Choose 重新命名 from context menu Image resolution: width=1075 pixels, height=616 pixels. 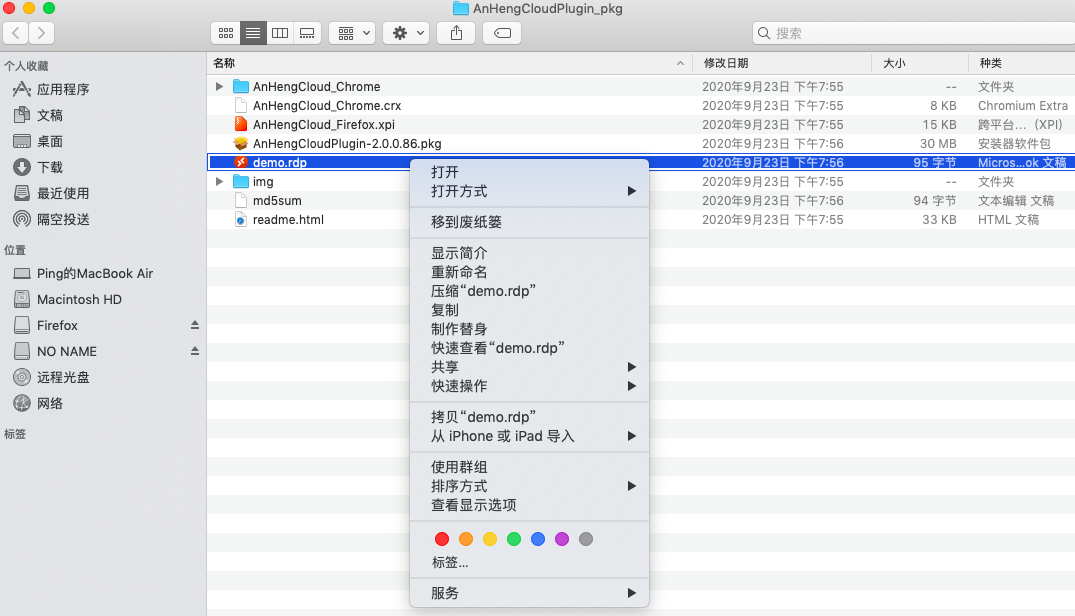[529, 272]
